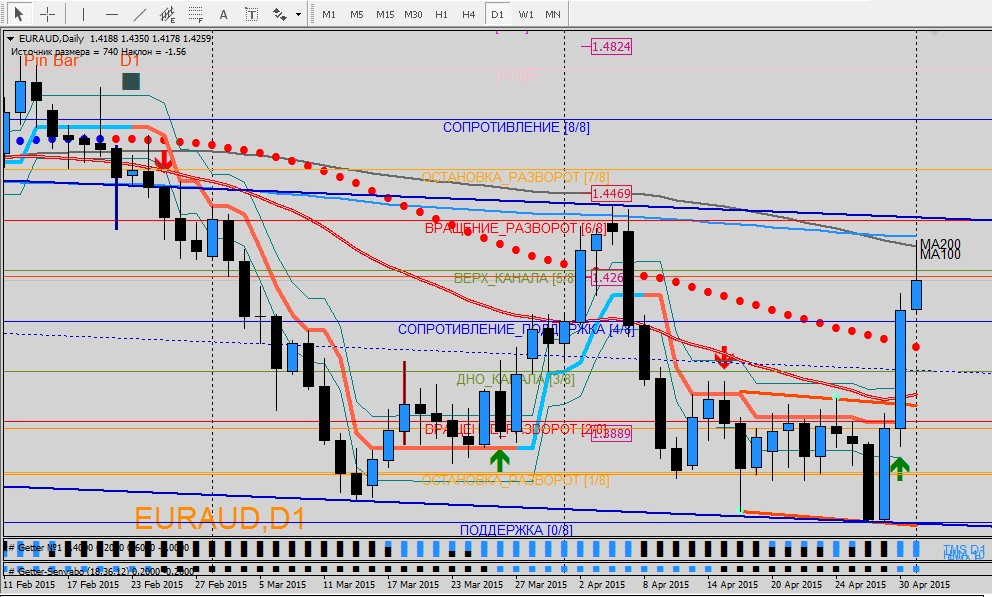Select the Equidistant Channel tool

point(168,14)
